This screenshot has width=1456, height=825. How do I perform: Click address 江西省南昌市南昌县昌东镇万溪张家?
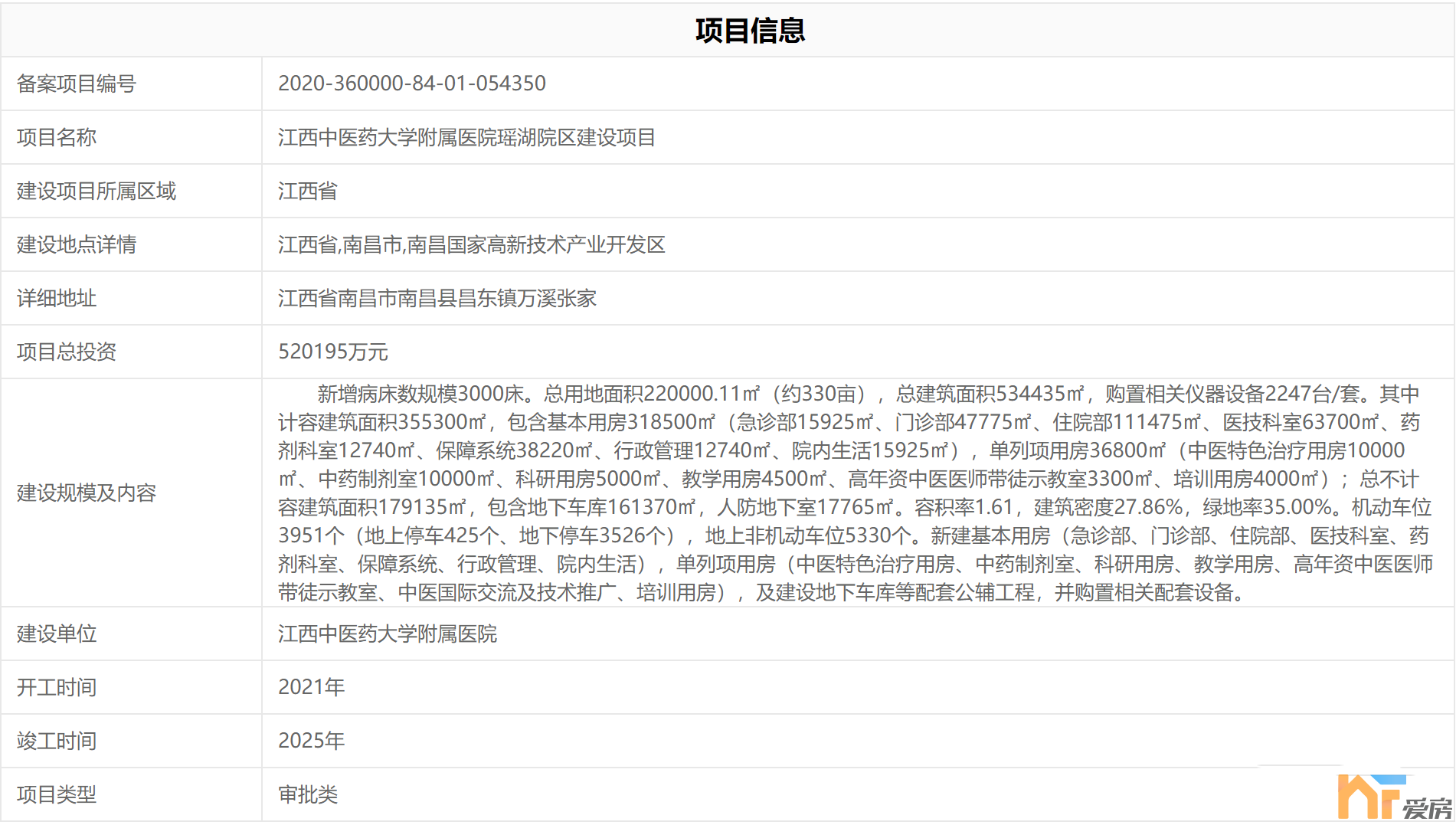click(x=437, y=298)
